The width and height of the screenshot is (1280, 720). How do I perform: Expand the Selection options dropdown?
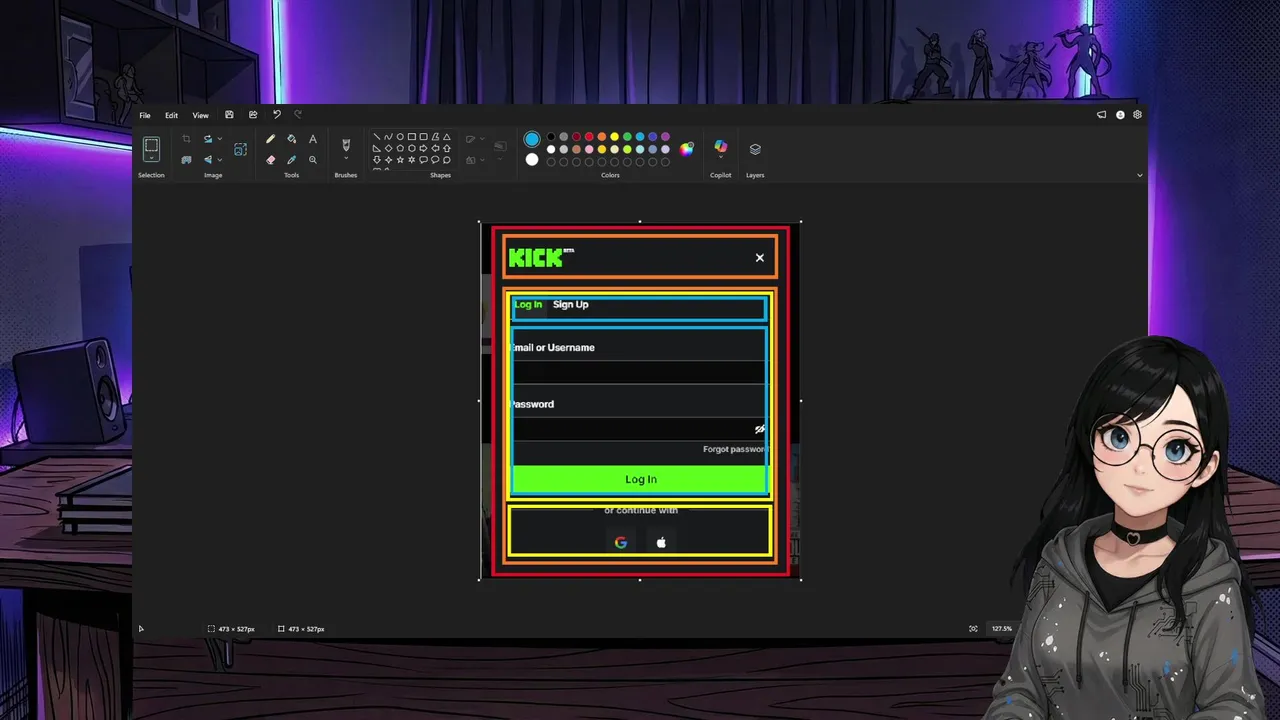pos(151,160)
